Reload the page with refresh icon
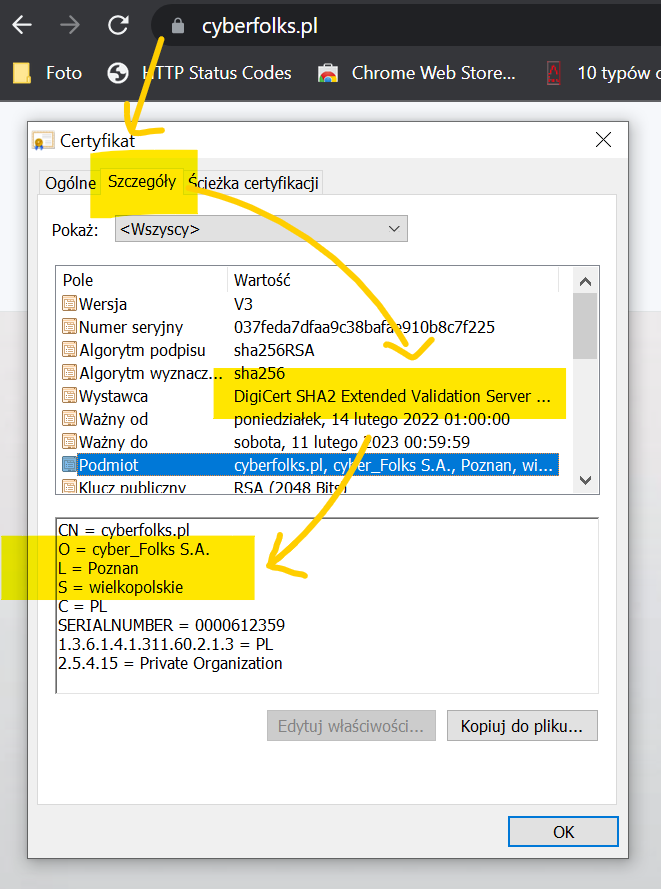 (x=118, y=26)
